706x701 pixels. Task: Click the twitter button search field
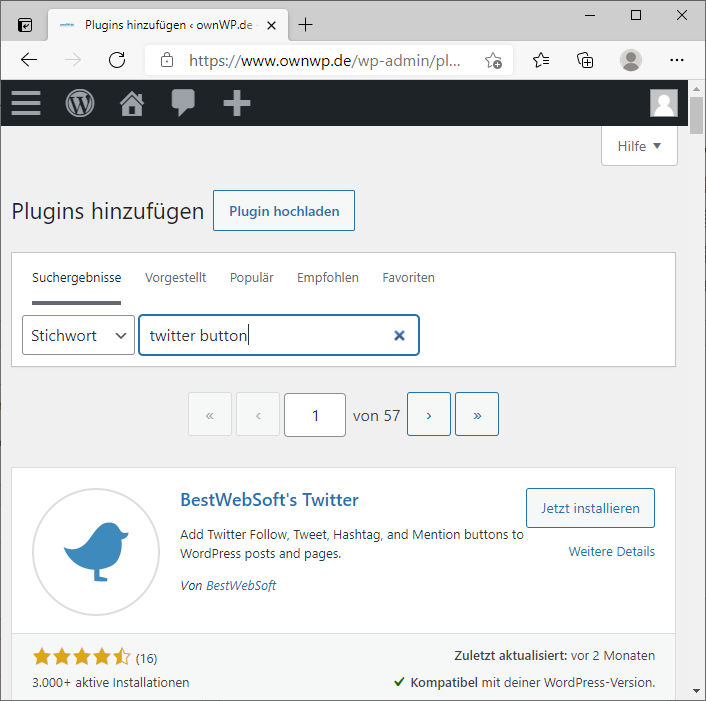[x=279, y=335]
